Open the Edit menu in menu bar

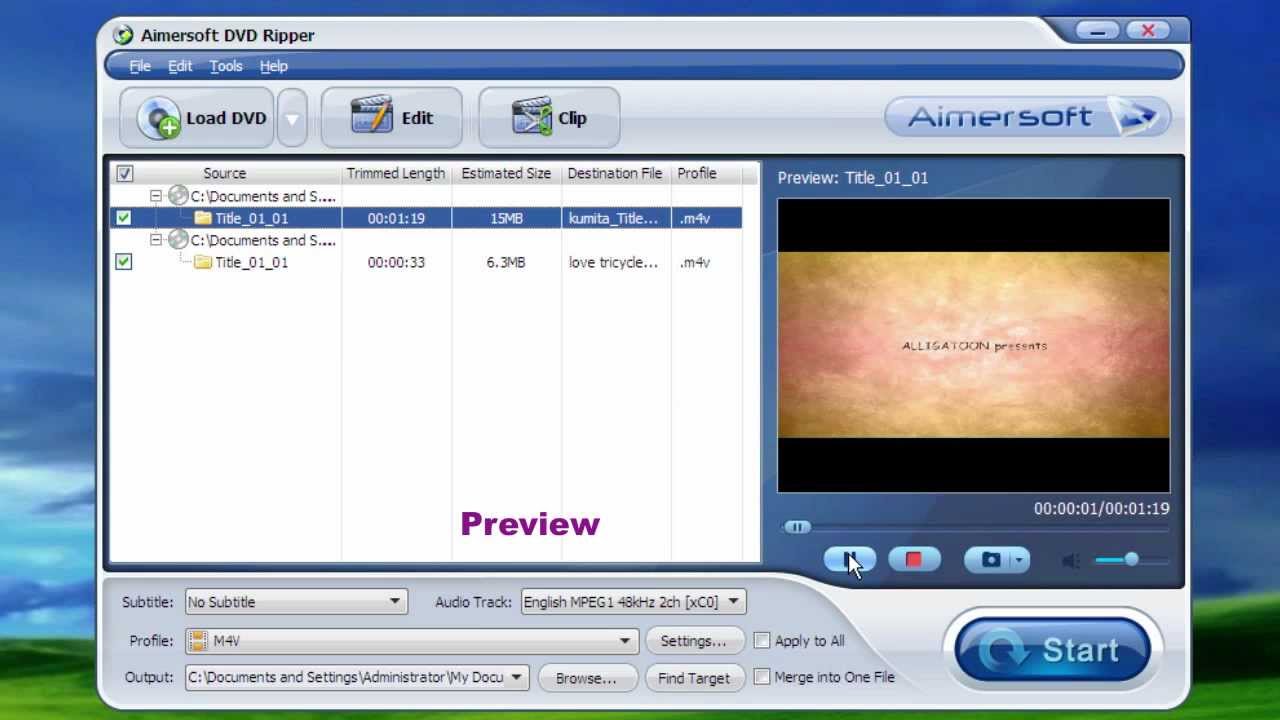pyautogui.click(x=180, y=66)
